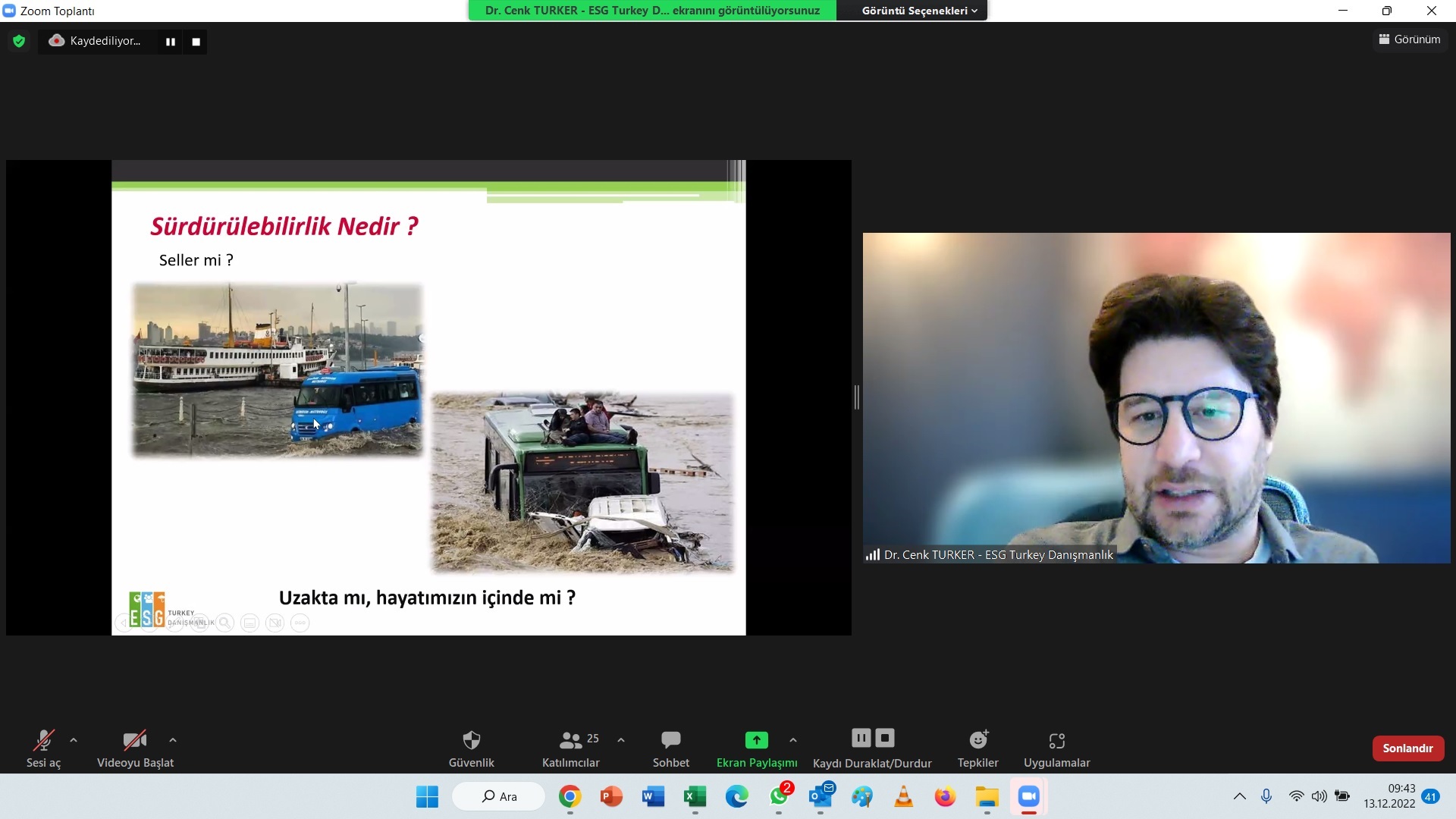Open the Katılımcılar participants icon
1456x819 pixels.
[570, 740]
